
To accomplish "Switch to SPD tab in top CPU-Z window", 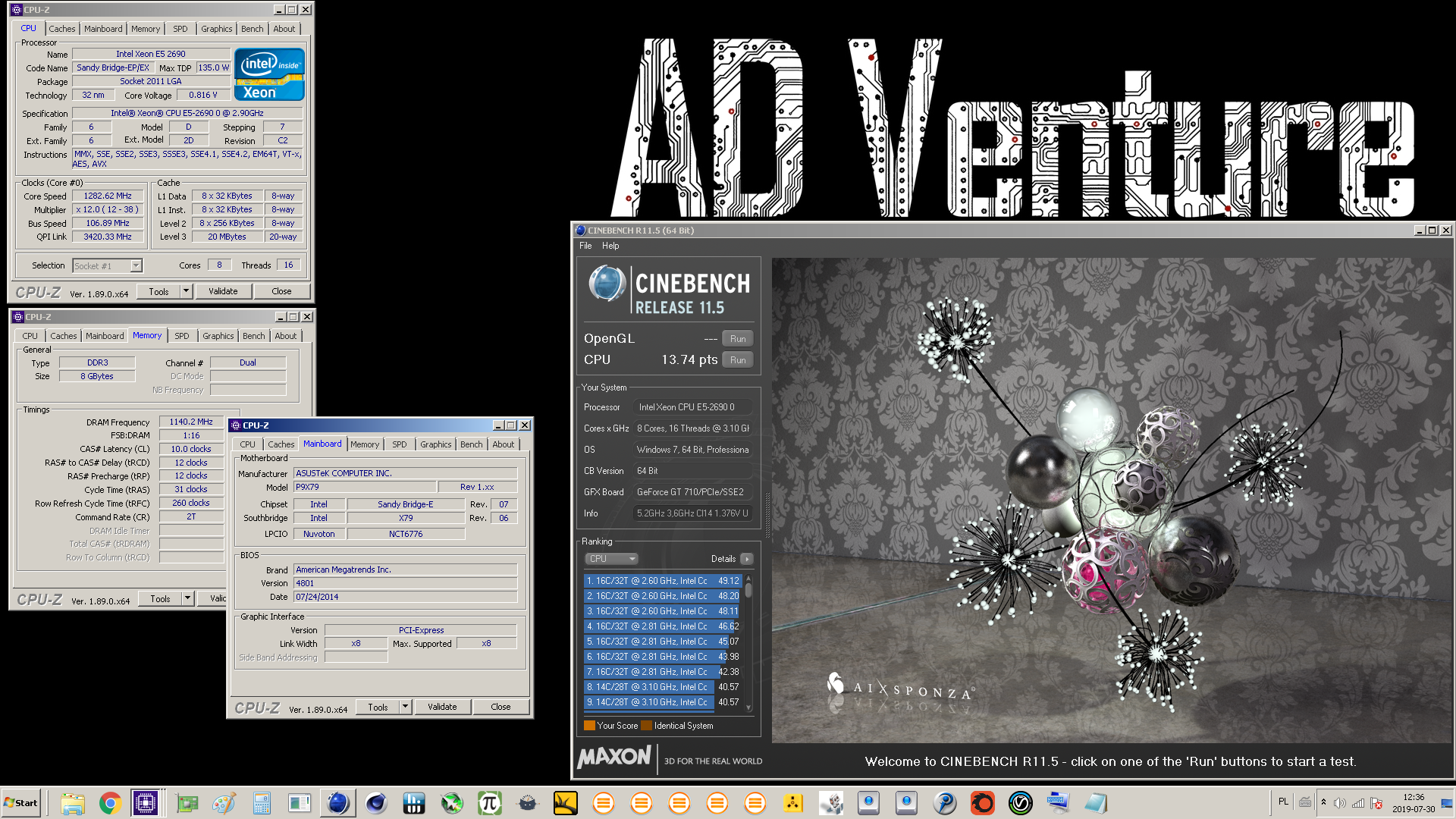I will tap(180, 29).
